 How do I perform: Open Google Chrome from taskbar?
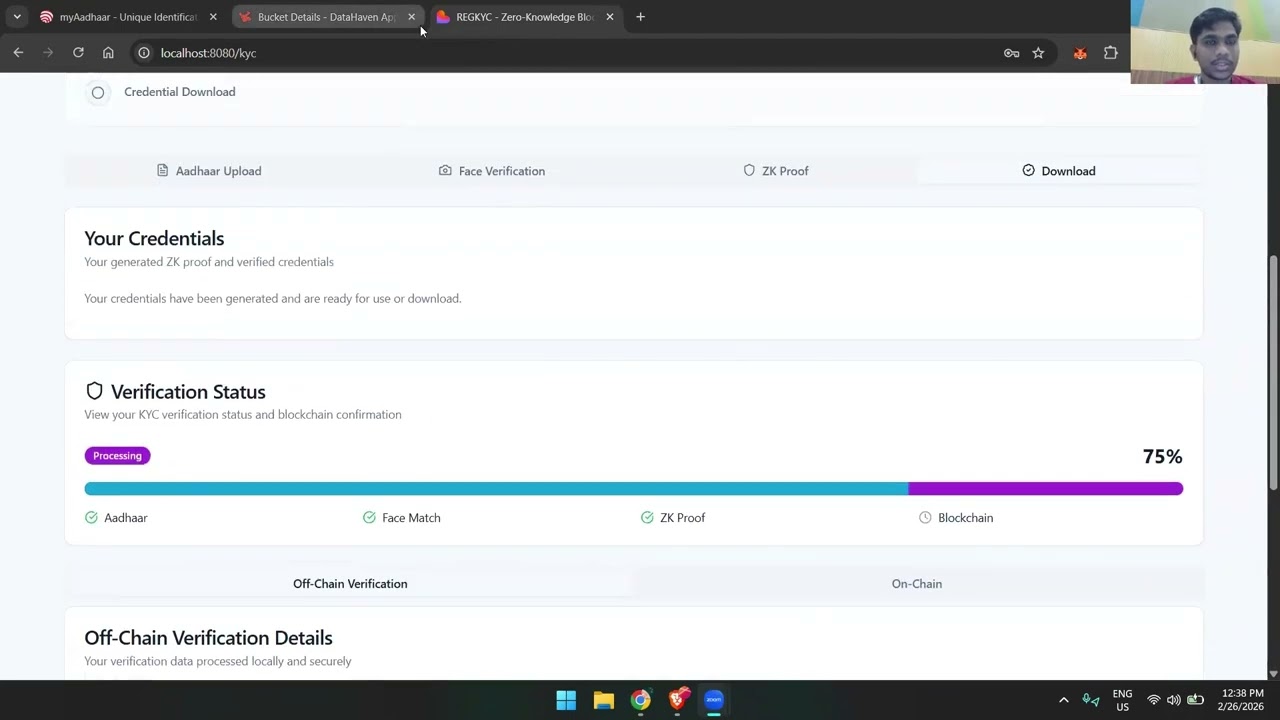(640, 700)
